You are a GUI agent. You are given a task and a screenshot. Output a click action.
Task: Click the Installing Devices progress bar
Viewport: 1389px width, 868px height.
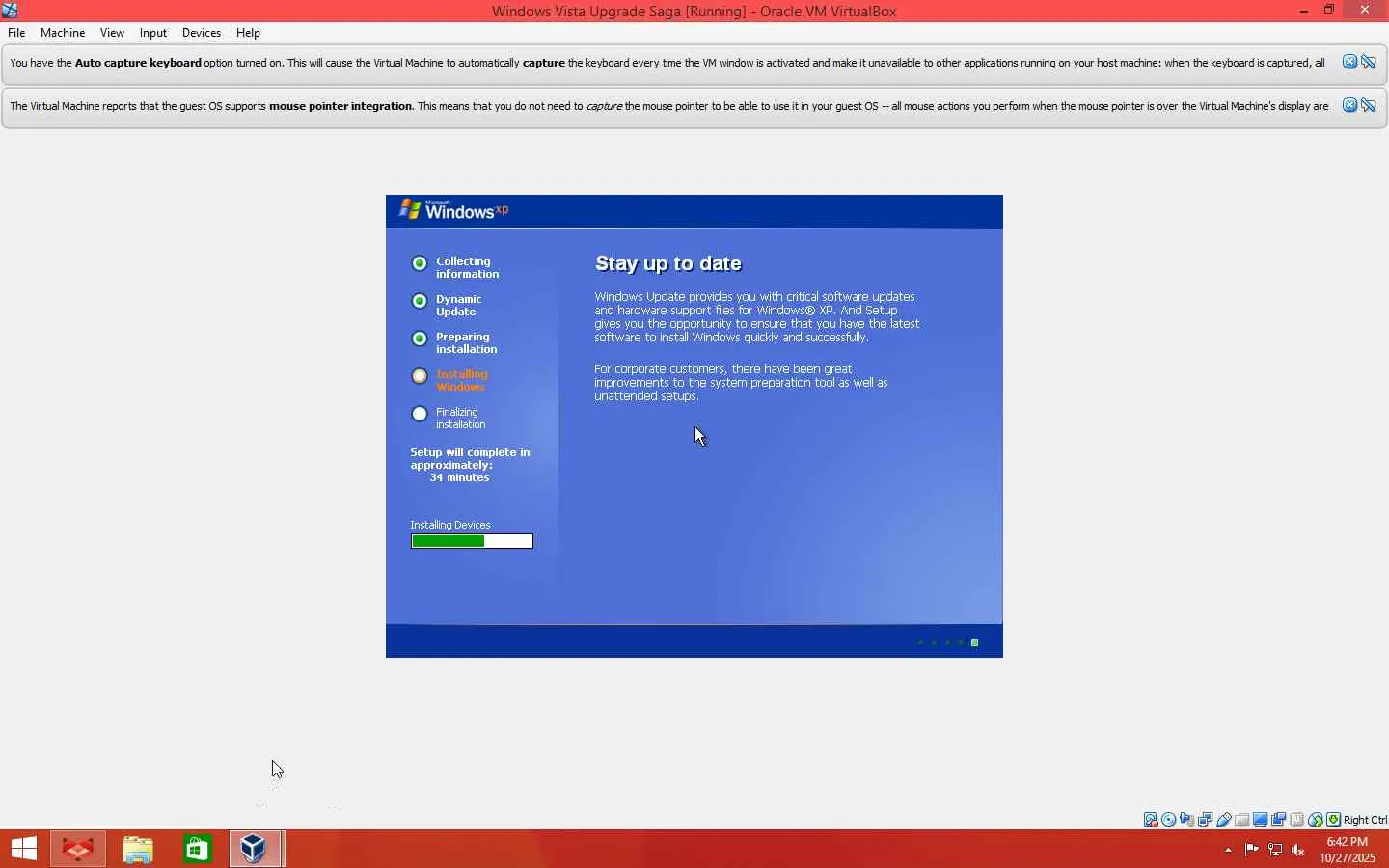472,541
